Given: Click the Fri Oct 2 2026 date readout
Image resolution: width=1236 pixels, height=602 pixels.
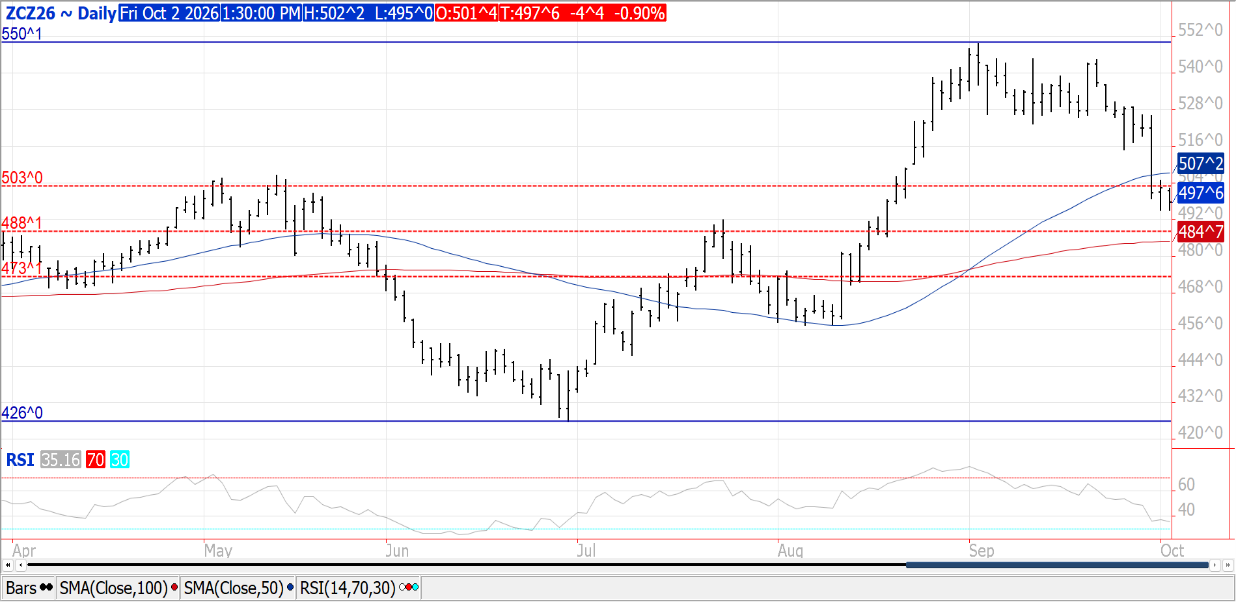Looking at the screenshot, I should pos(168,14).
